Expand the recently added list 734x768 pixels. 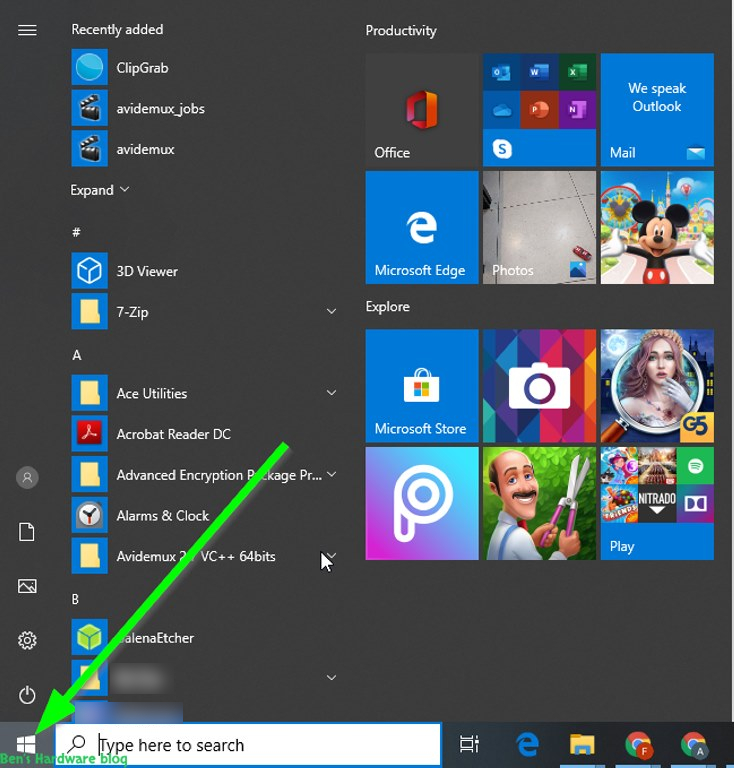[99, 190]
